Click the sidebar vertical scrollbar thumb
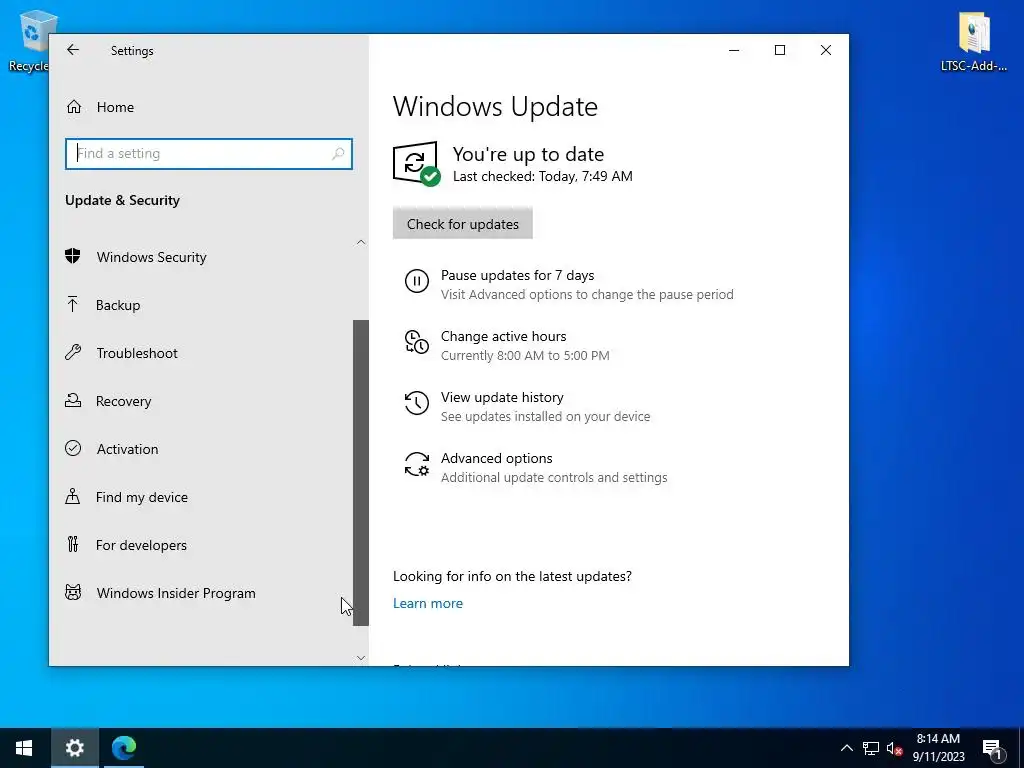The width and height of the screenshot is (1024, 768). 361,473
